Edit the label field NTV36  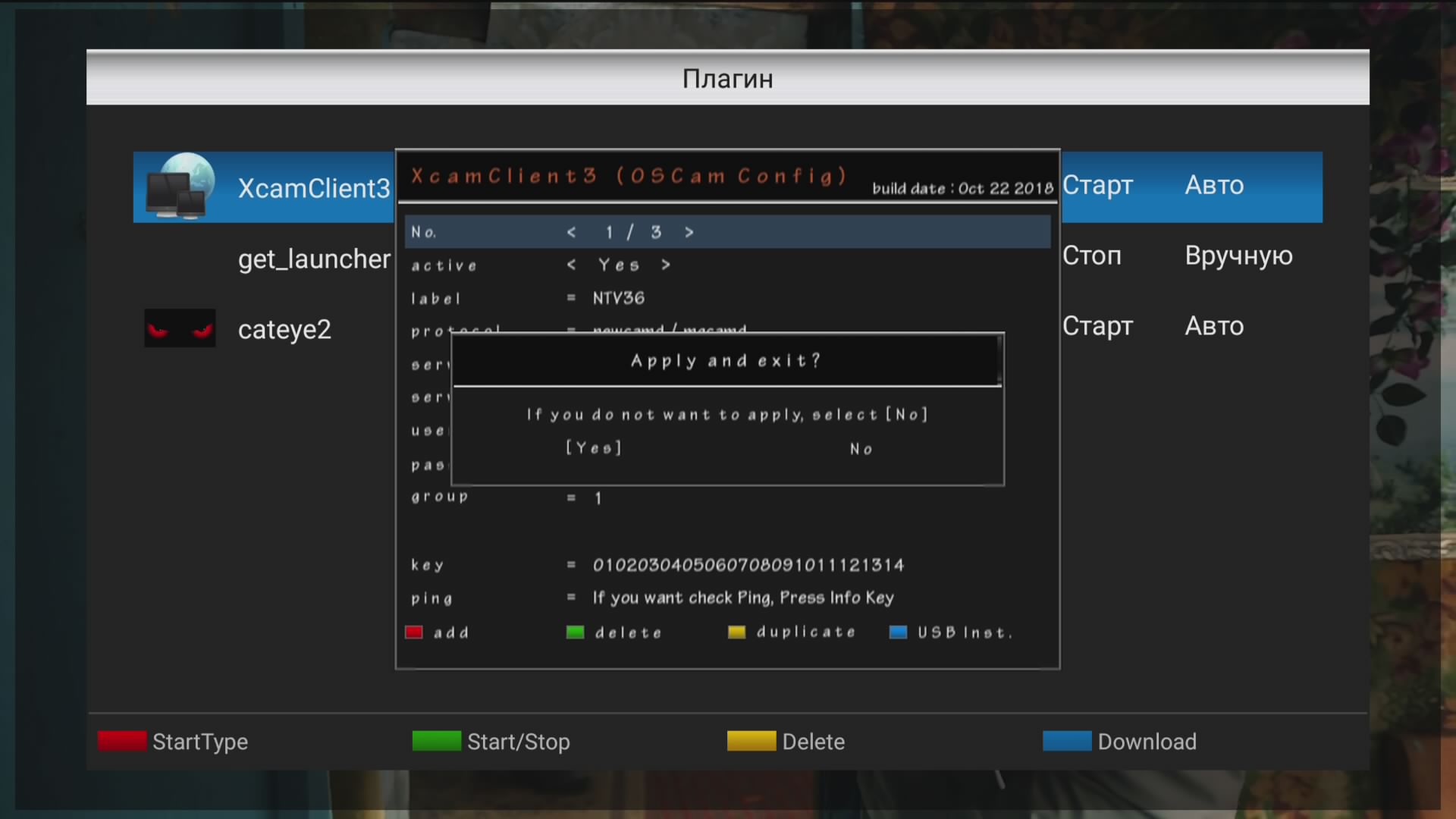pyautogui.click(x=619, y=298)
